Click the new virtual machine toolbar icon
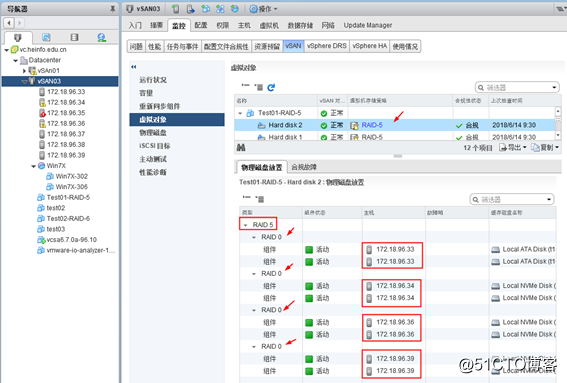This screenshot has height=383, width=567. point(205,9)
